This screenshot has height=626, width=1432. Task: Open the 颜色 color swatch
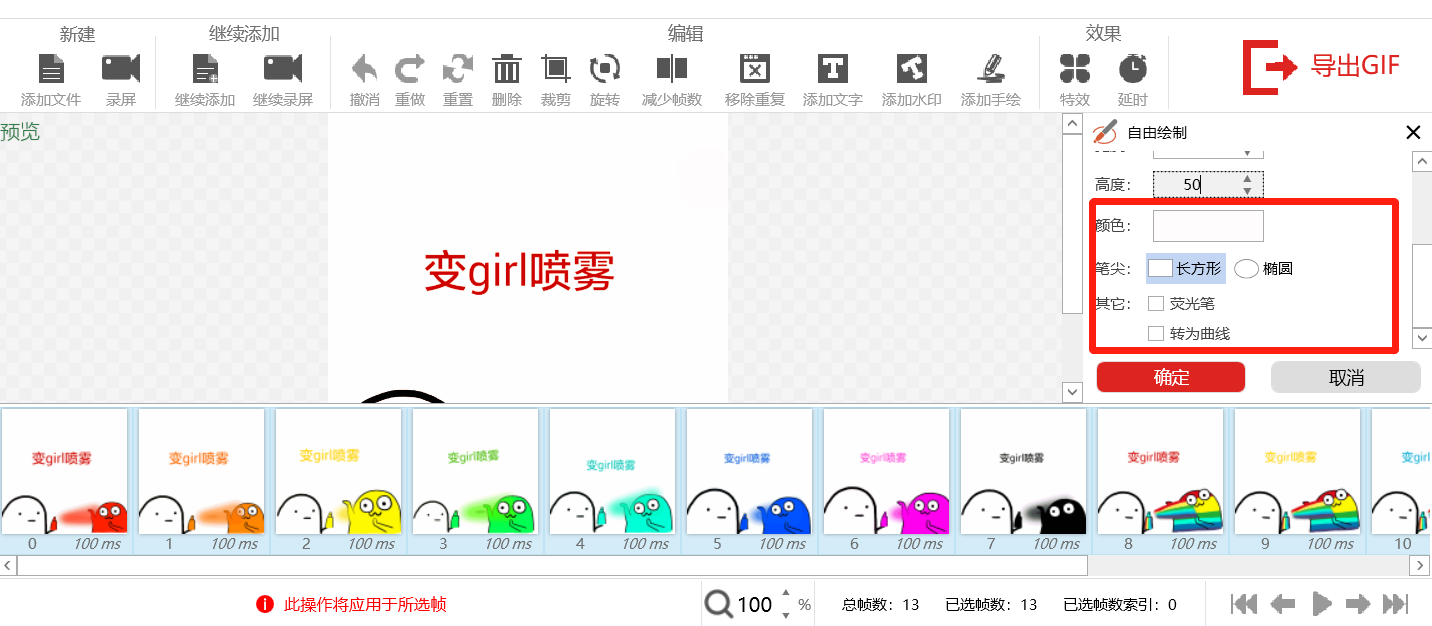click(1208, 226)
